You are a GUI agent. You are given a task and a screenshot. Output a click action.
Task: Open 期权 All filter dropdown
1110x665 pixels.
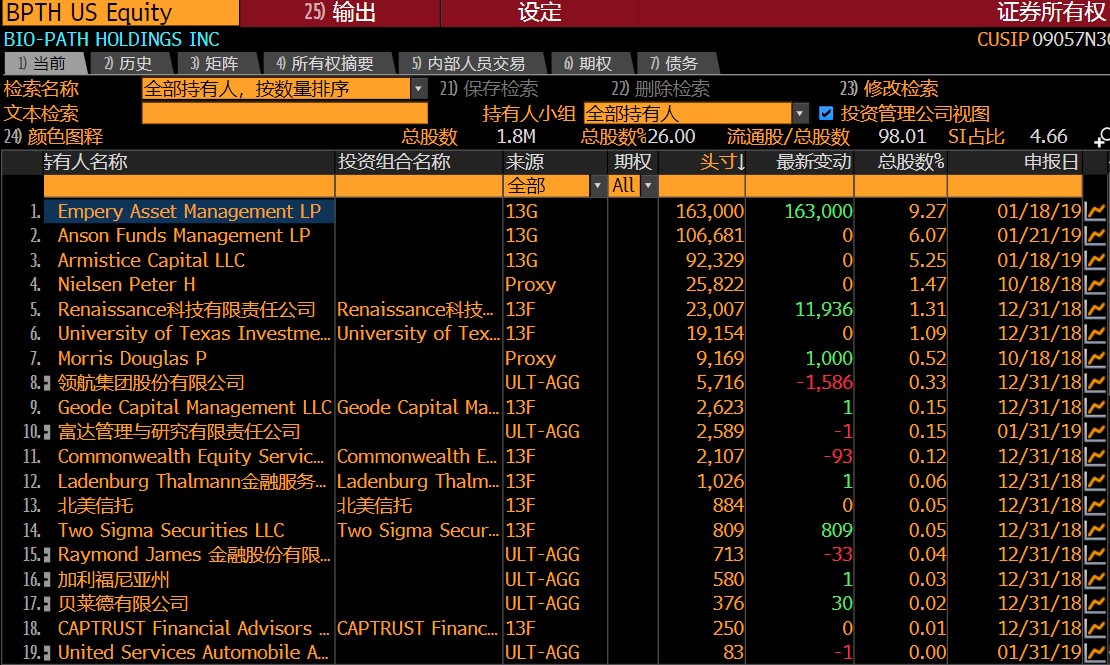point(648,186)
